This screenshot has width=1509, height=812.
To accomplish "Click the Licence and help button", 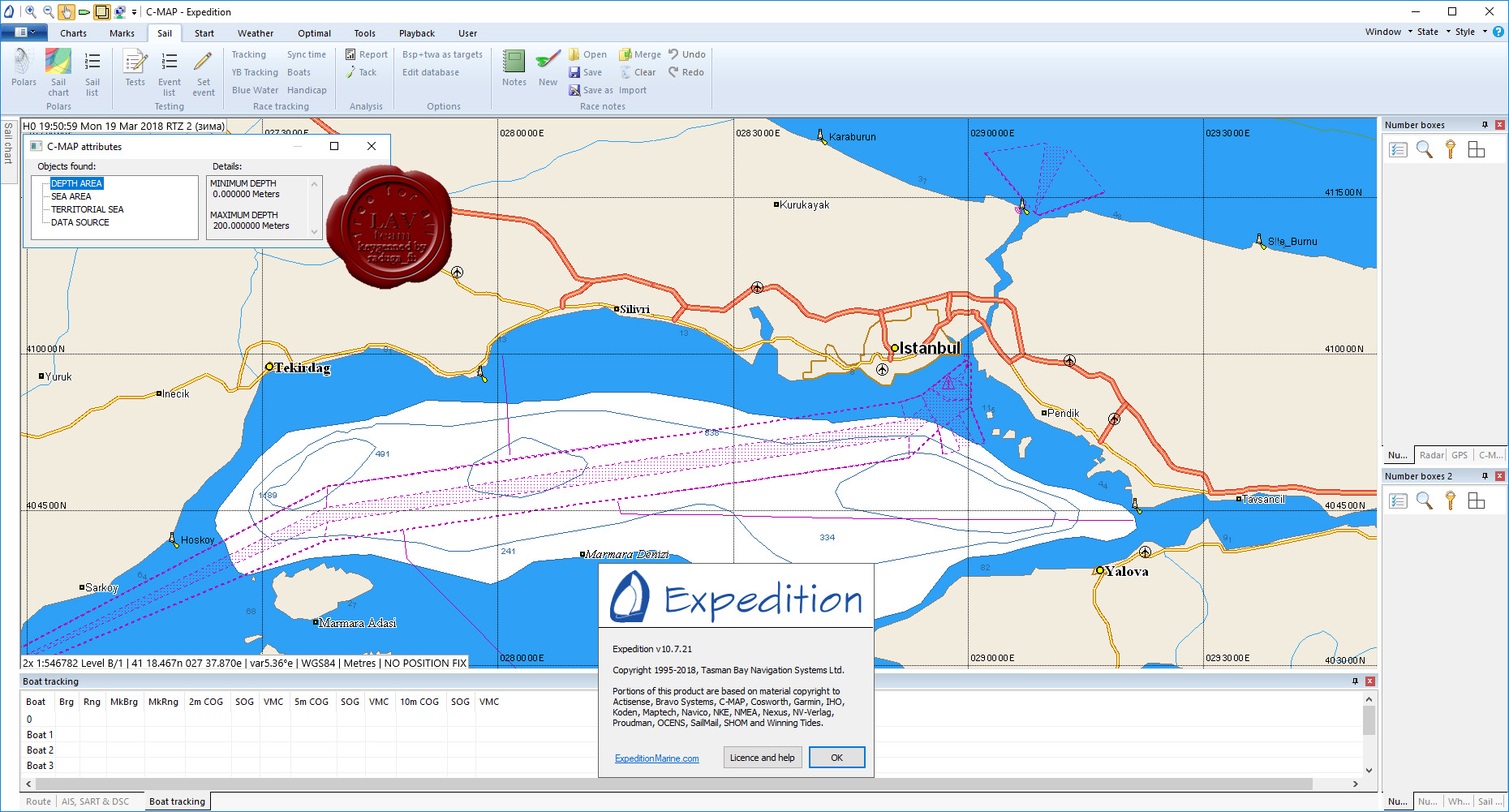I will pos(762,758).
